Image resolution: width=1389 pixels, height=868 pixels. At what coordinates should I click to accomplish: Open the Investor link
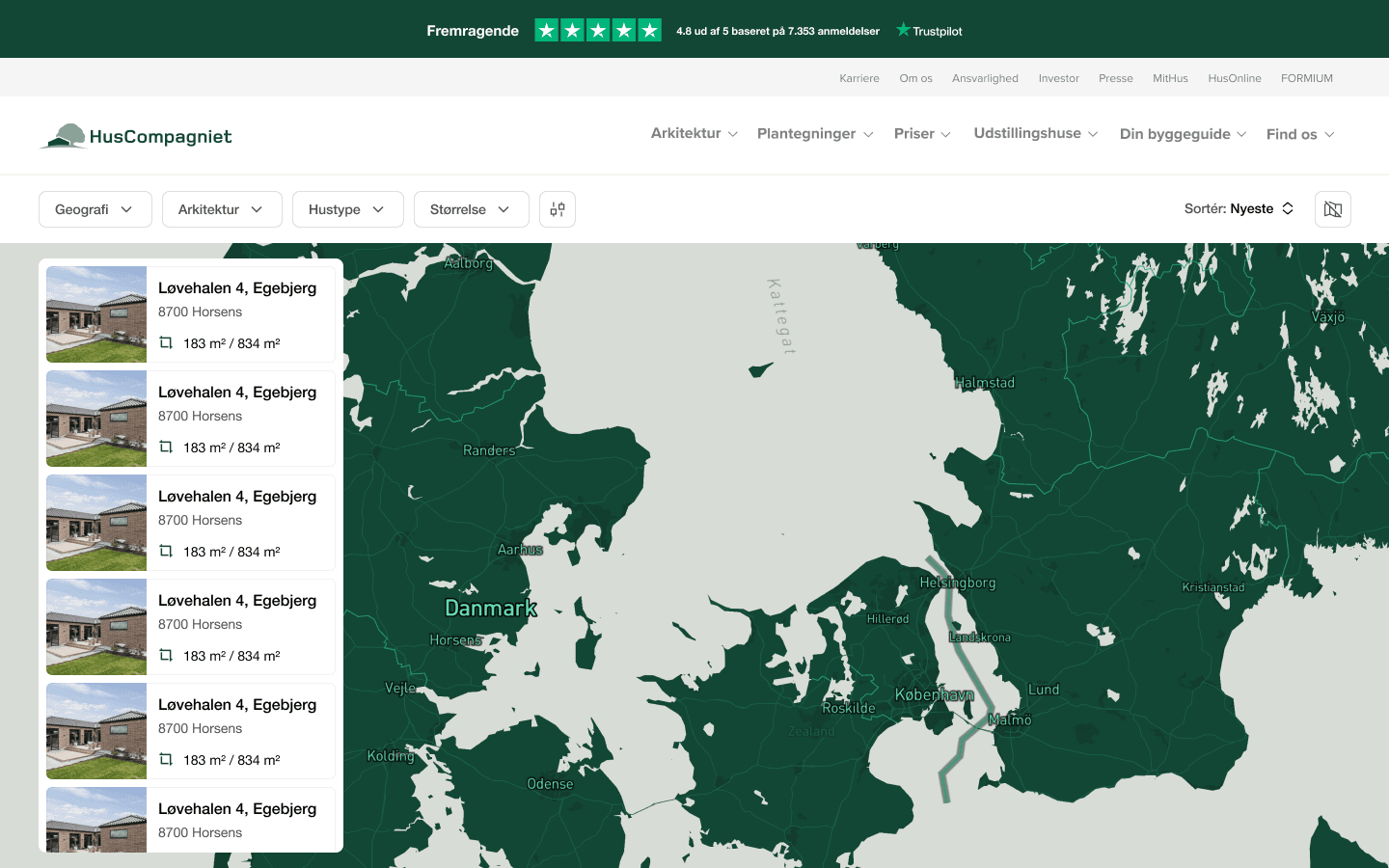[x=1059, y=78]
